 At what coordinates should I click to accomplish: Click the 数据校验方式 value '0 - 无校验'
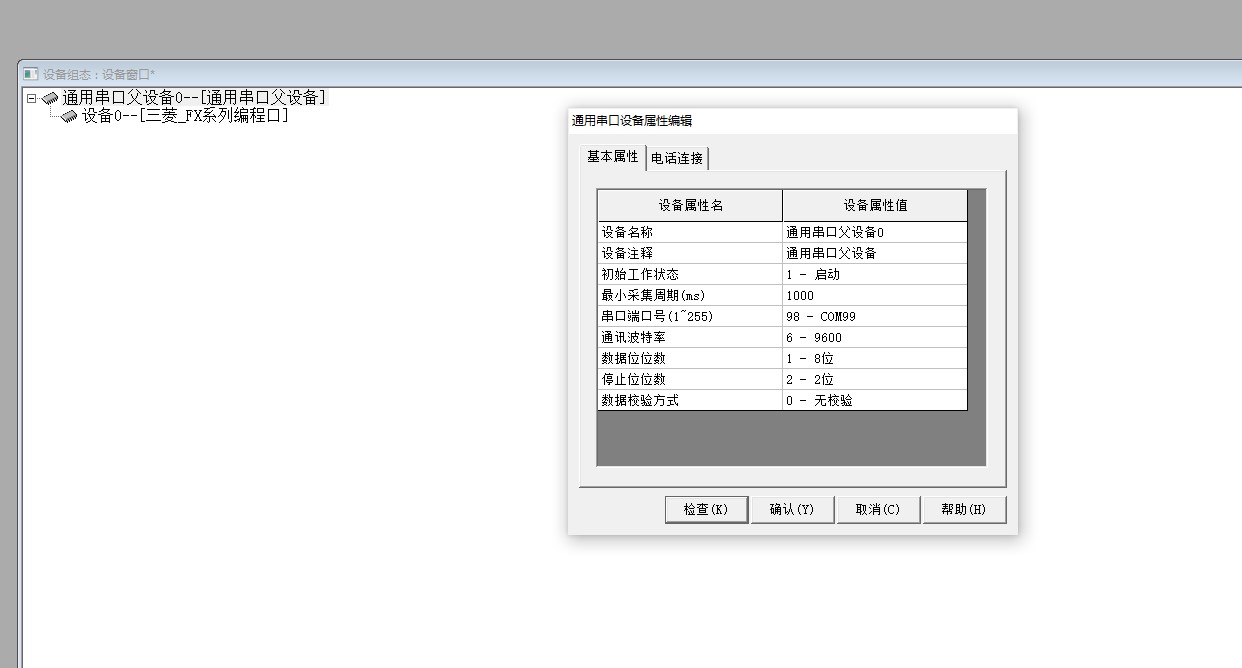874,400
